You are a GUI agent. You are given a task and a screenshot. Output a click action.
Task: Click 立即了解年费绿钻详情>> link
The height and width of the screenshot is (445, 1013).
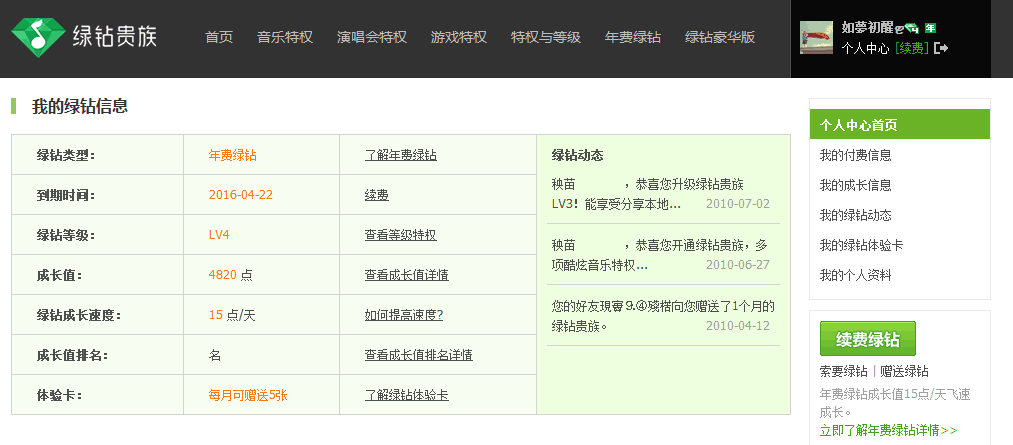coord(888,431)
